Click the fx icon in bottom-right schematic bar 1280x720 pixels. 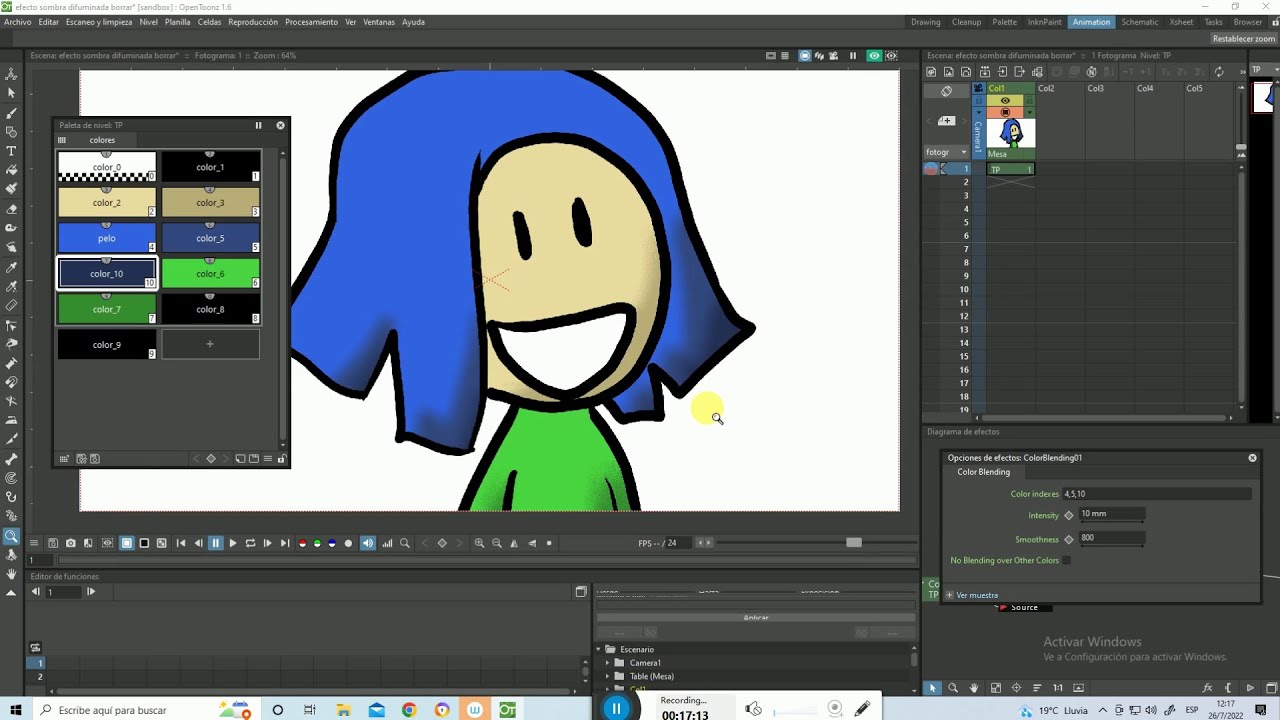[x=1208, y=688]
